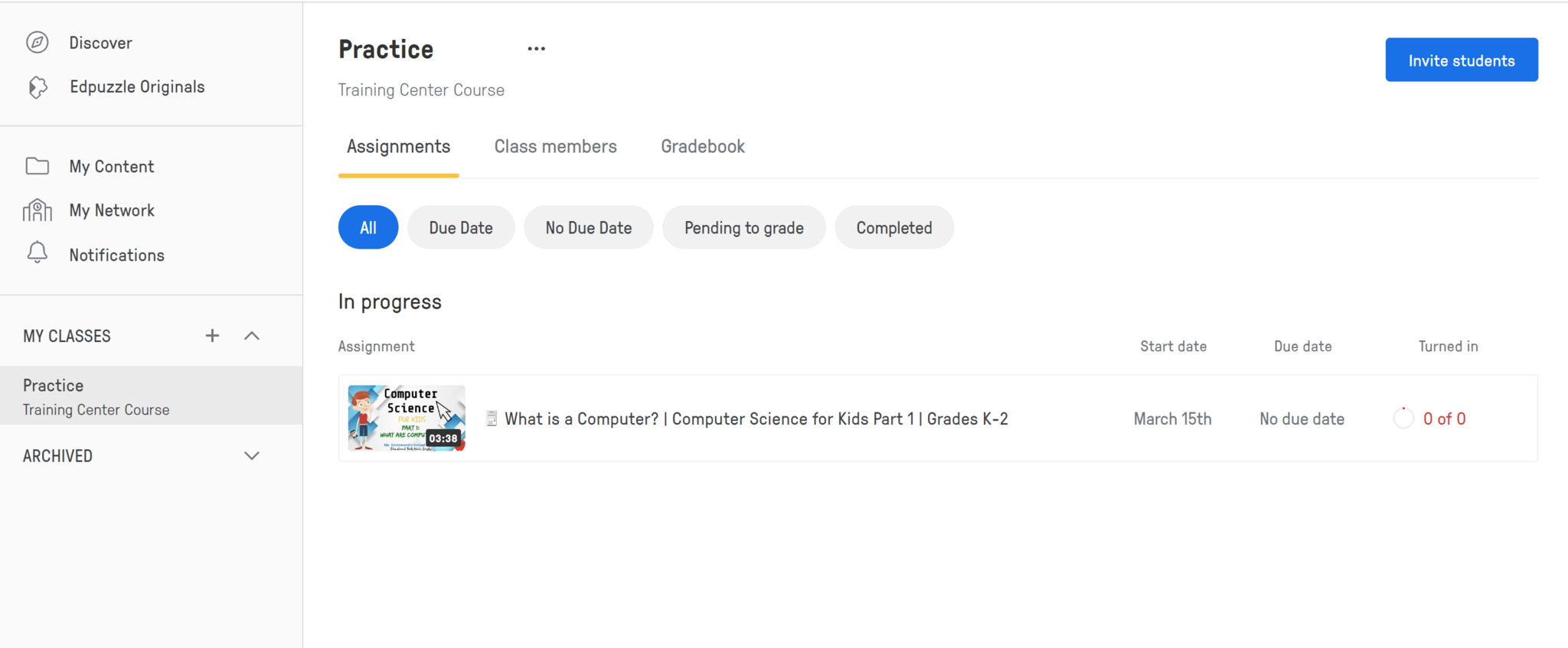
Task: Open Discover compass icon
Action: [38, 43]
